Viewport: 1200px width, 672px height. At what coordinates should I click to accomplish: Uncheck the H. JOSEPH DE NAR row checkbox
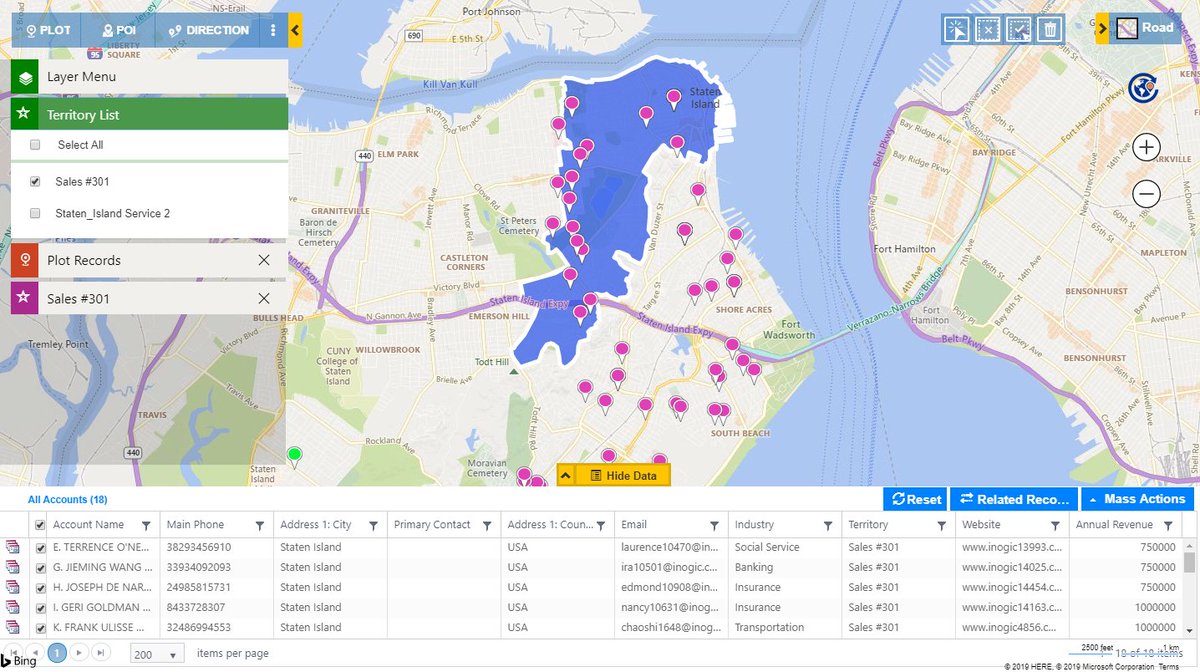(40, 588)
